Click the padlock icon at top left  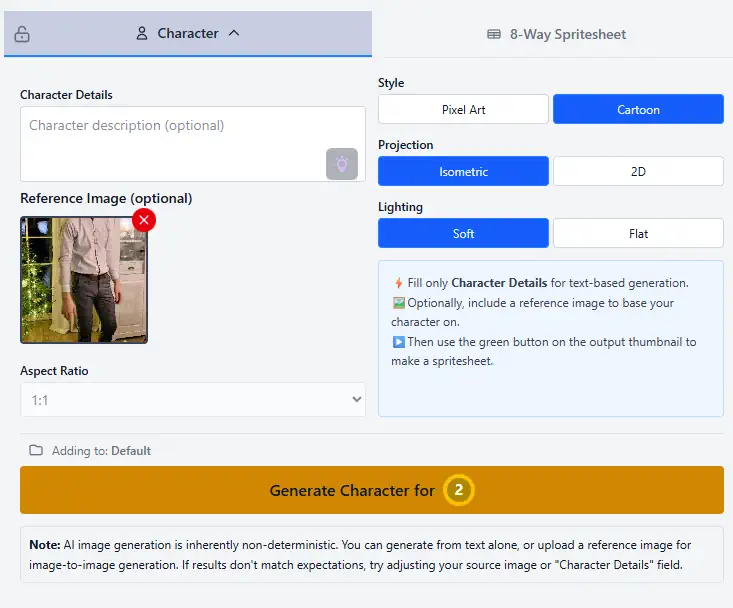pos(22,34)
